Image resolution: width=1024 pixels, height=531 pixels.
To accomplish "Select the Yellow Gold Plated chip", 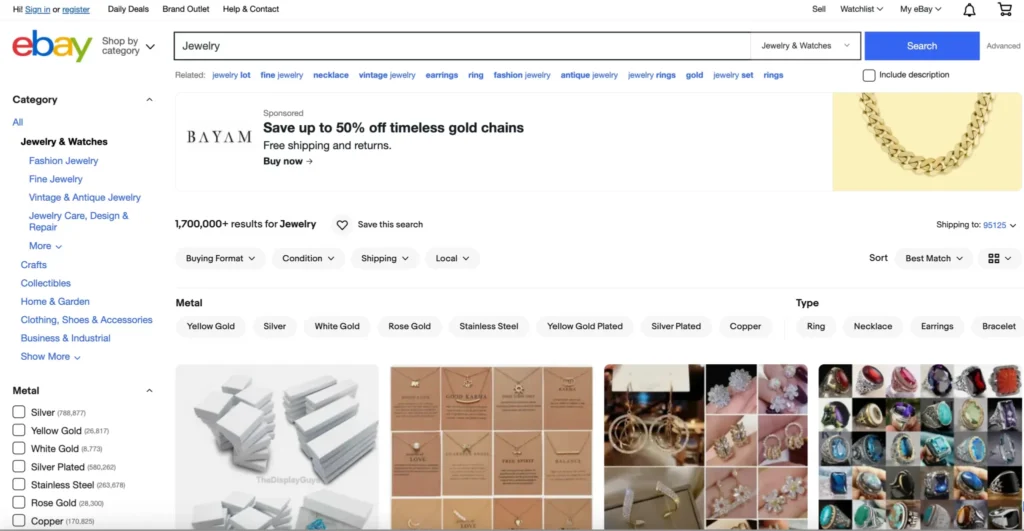I will click(584, 327).
